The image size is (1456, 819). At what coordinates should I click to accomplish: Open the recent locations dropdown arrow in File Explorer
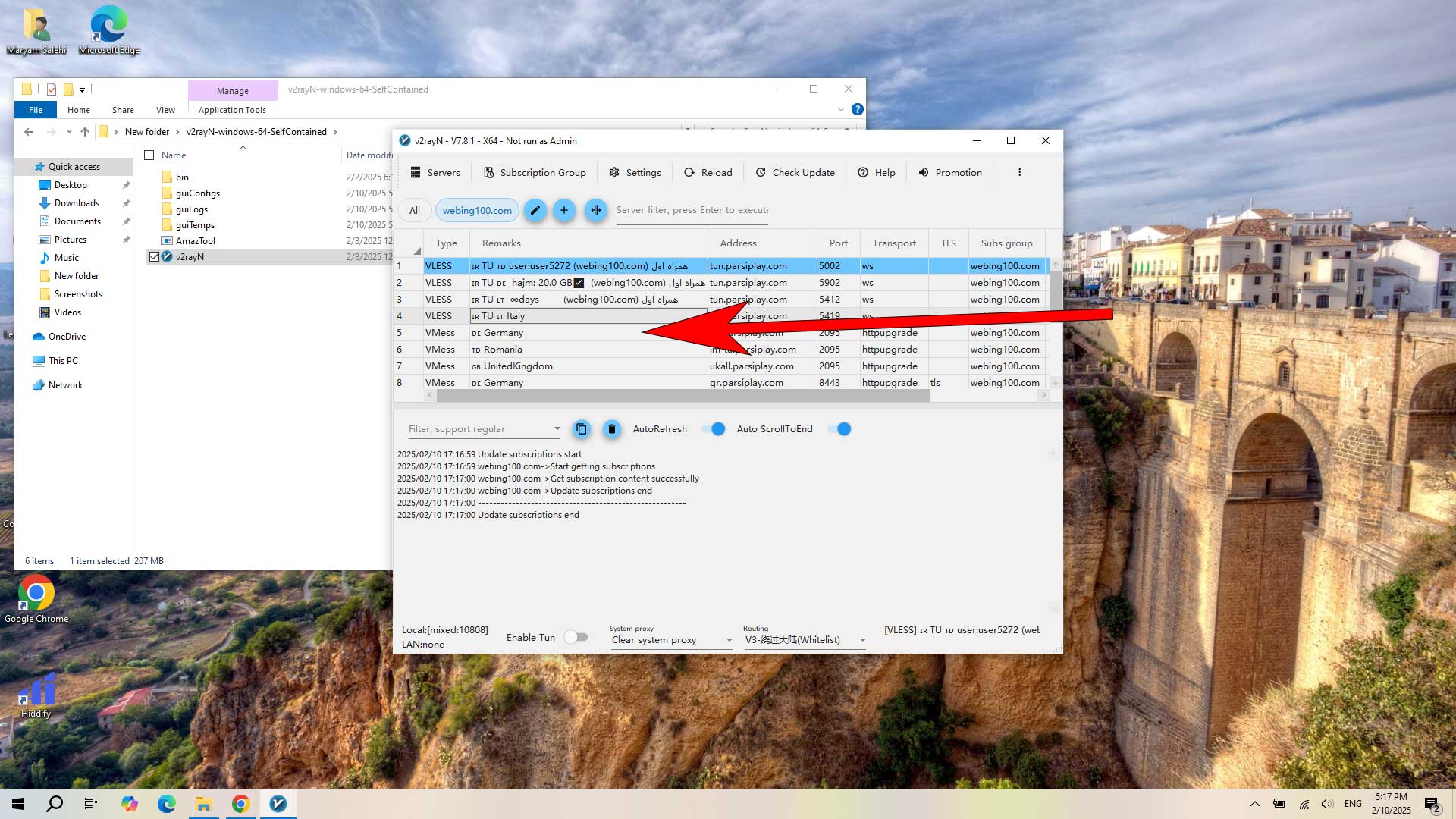tap(69, 132)
